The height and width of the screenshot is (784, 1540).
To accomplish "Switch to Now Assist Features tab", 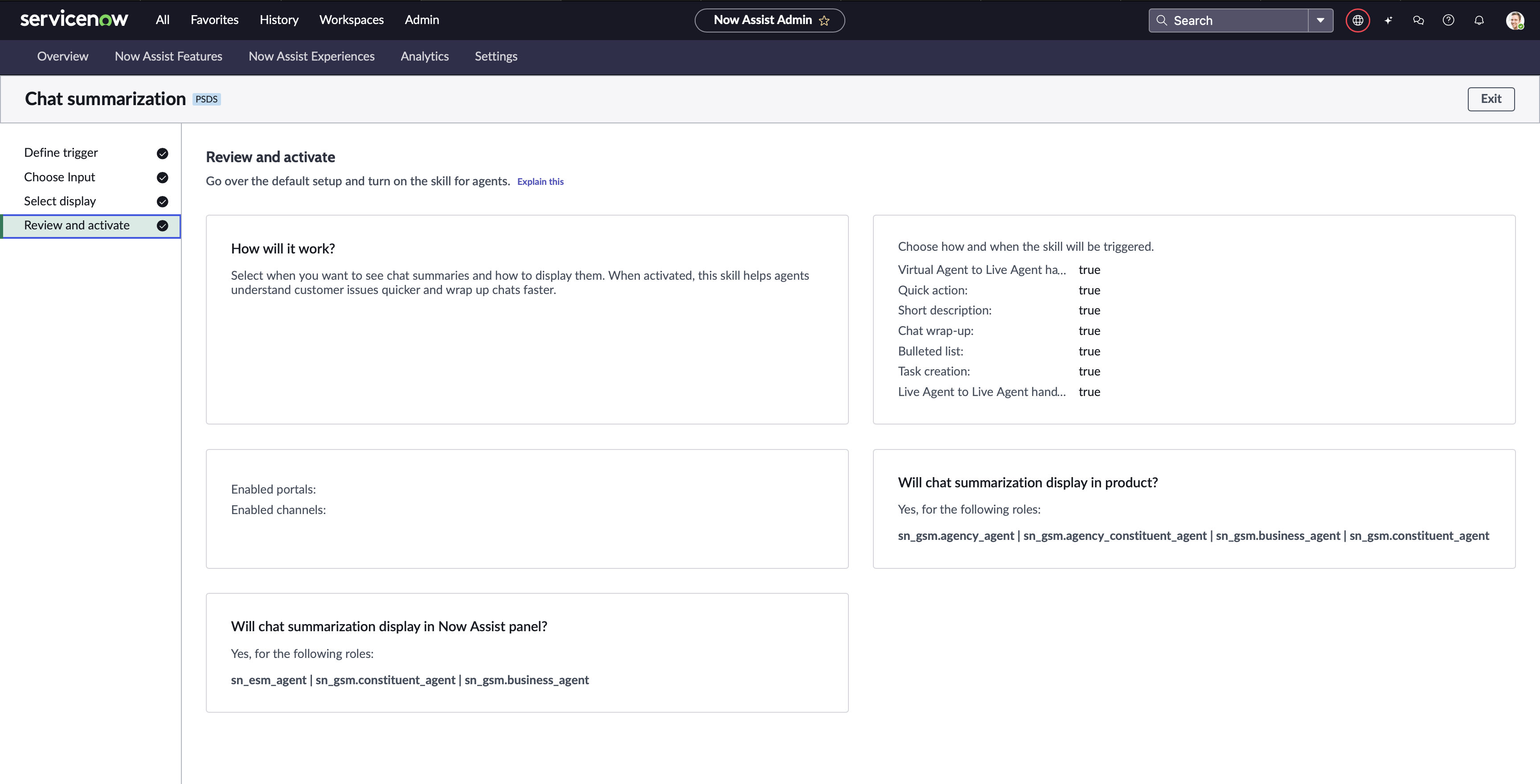I will coord(168,56).
